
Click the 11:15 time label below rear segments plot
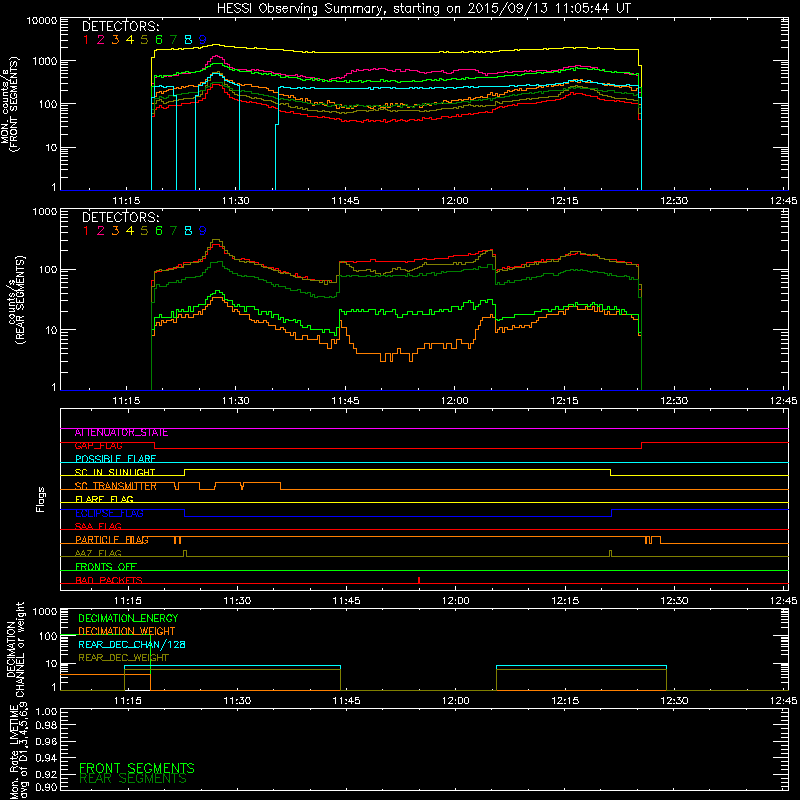pyautogui.click(x=126, y=401)
